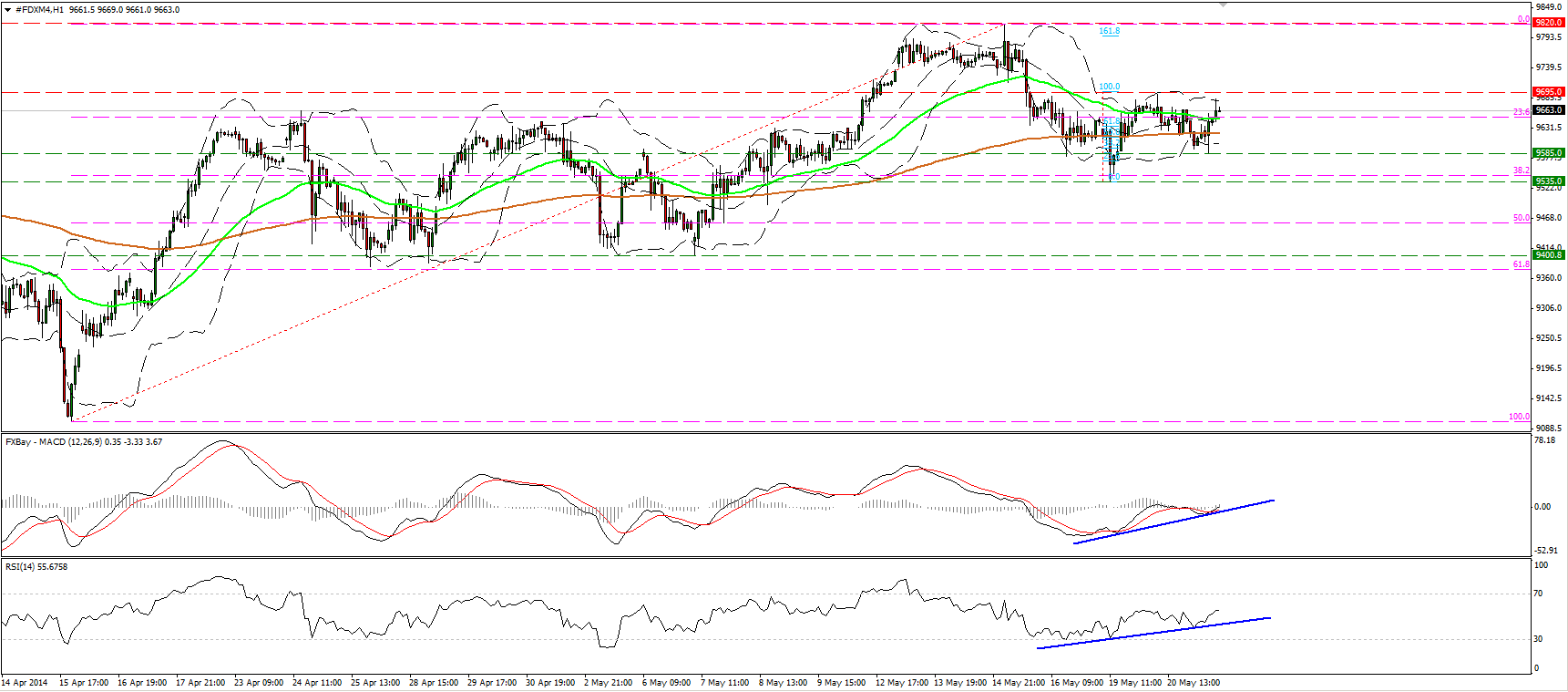Click the 70 level on RSI scale
The width and height of the screenshot is (1568, 692).
(x=1539, y=594)
